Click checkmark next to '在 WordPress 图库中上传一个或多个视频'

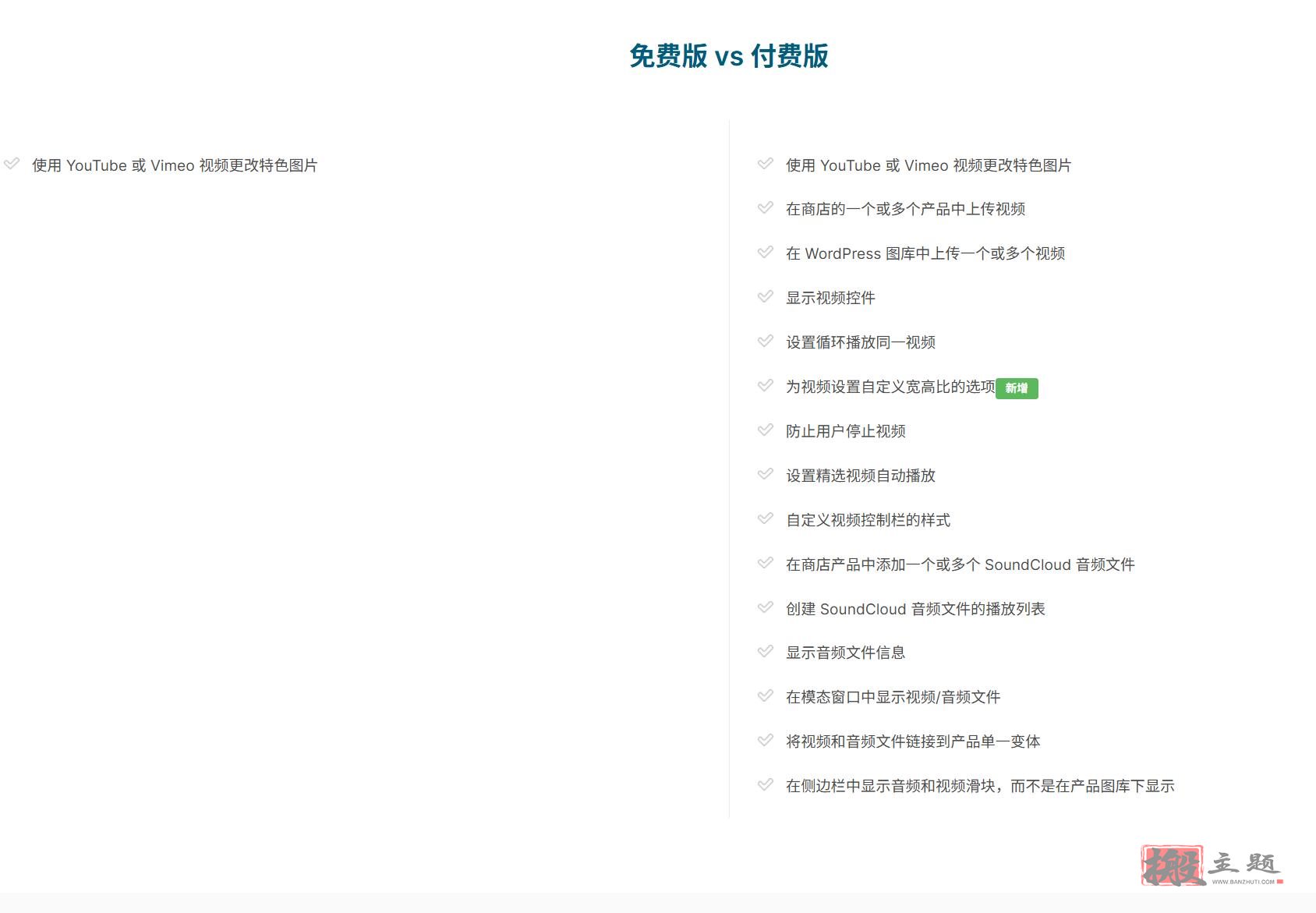pos(766,252)
